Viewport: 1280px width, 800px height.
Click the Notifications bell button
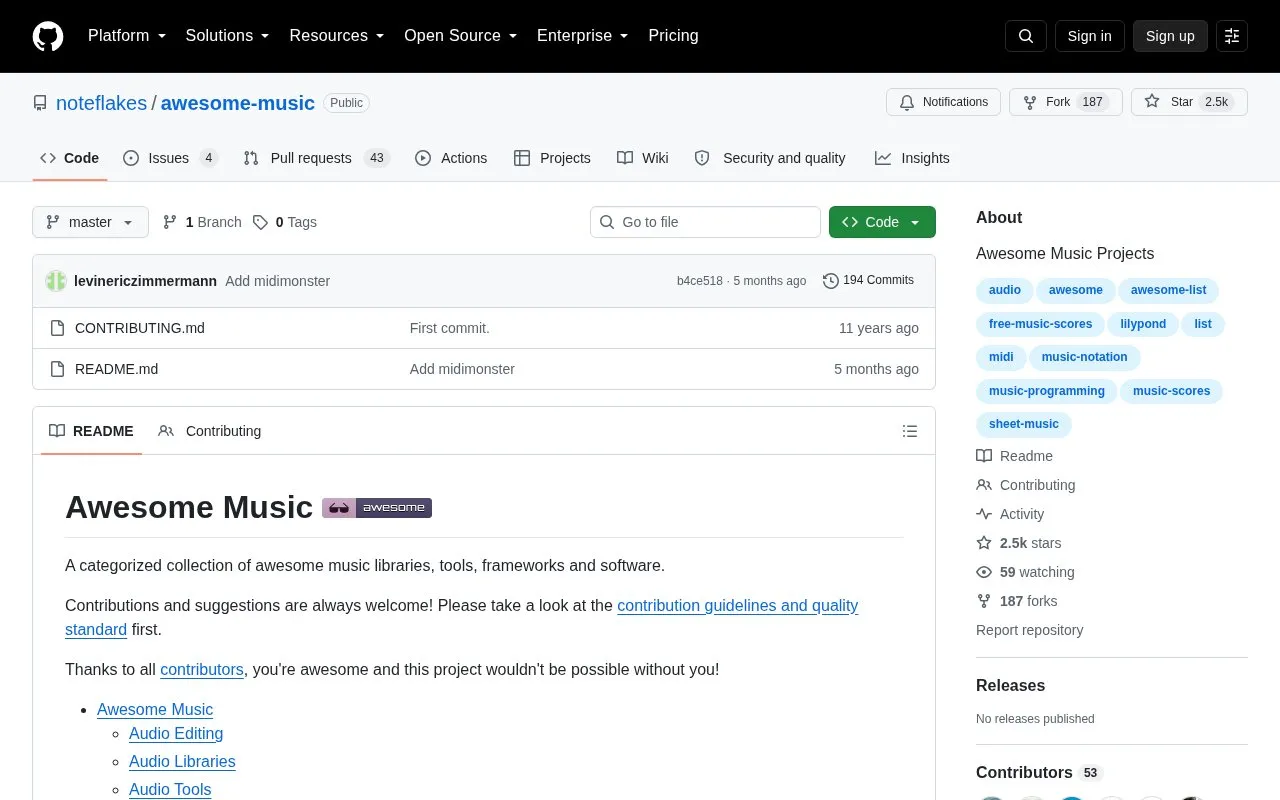943,102
